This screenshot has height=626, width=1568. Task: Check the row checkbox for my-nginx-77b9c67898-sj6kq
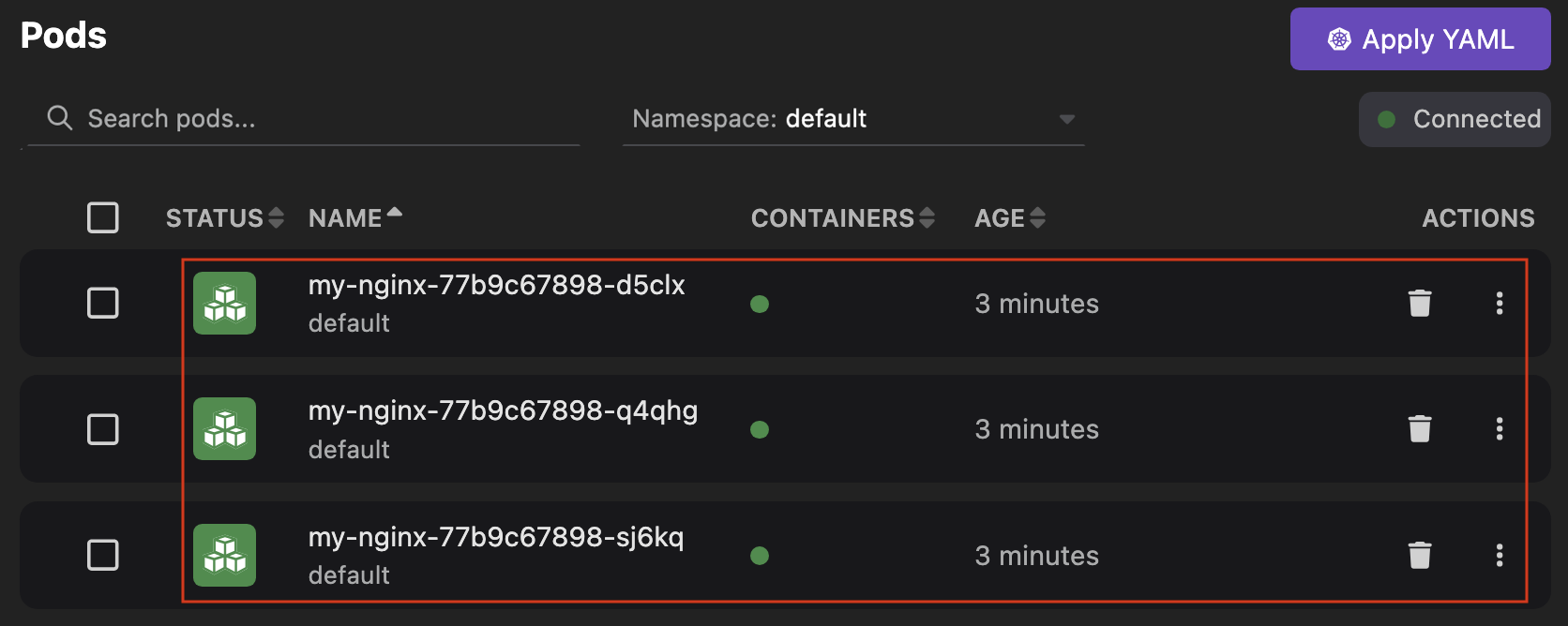(x=102, y=555)
